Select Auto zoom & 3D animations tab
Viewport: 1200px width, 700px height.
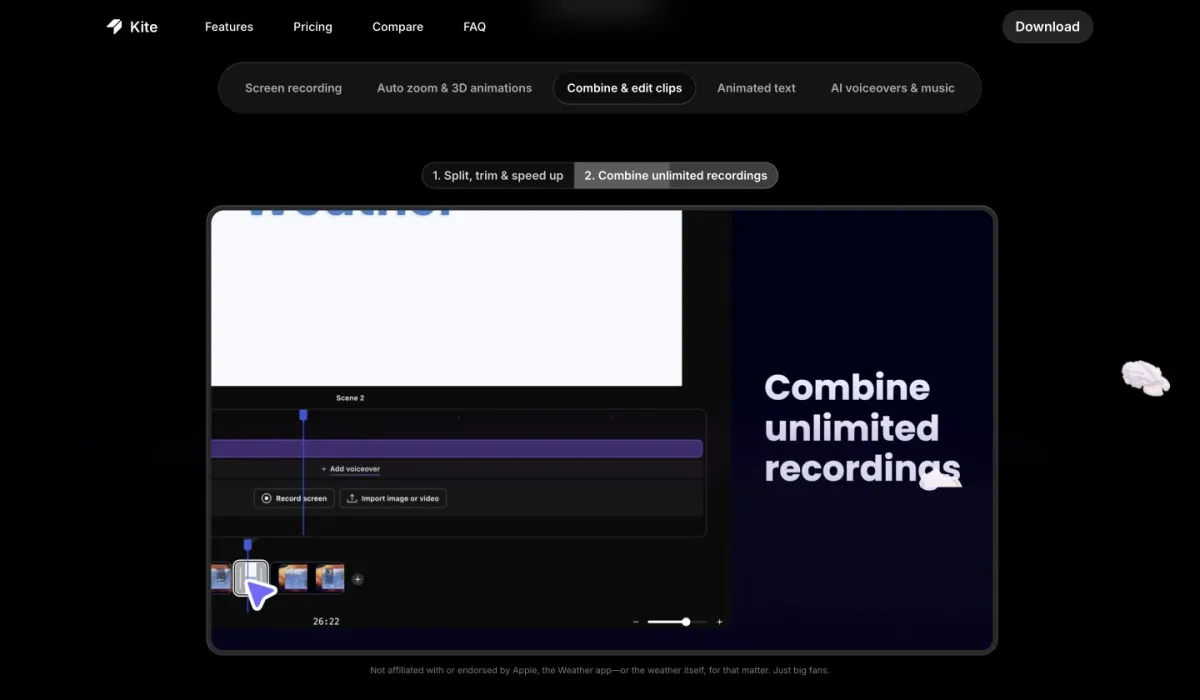pyautogui.click(x=454, y=88)
